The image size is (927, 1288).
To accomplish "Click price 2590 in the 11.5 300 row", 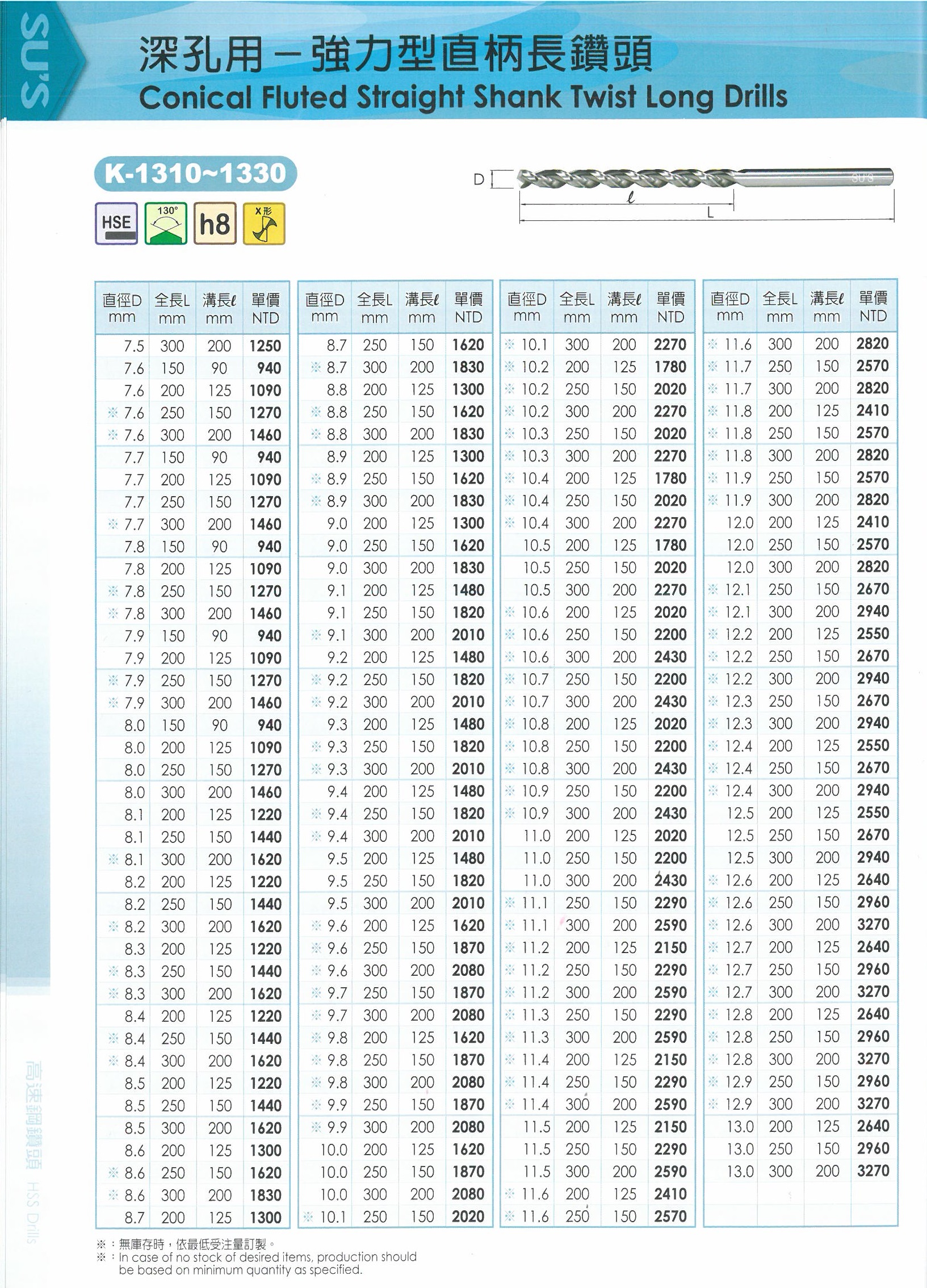I will coord(670,1171).
